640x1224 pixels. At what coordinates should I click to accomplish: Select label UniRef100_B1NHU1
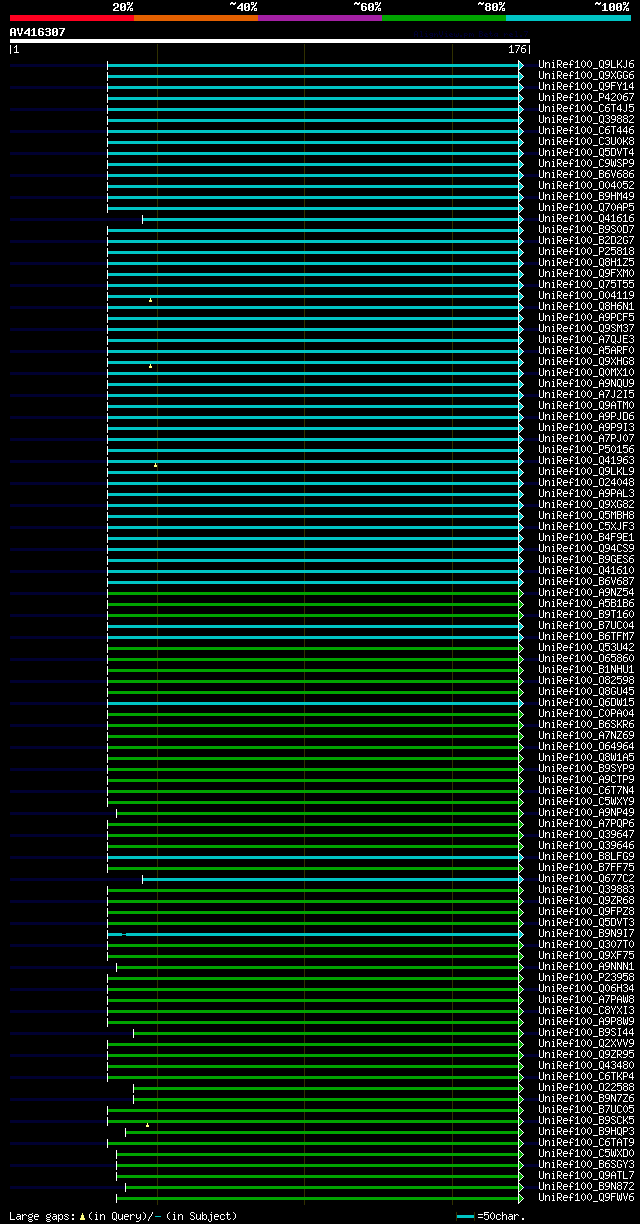coord(586,669)
